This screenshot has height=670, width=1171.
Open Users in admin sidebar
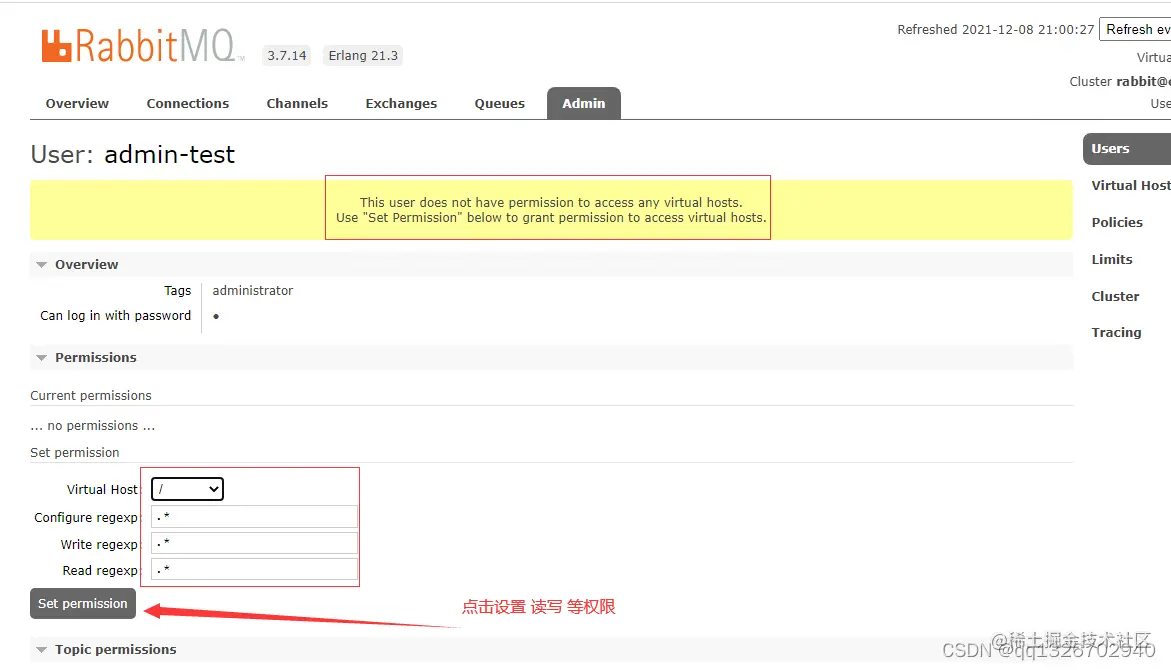tap(1127, 149)
